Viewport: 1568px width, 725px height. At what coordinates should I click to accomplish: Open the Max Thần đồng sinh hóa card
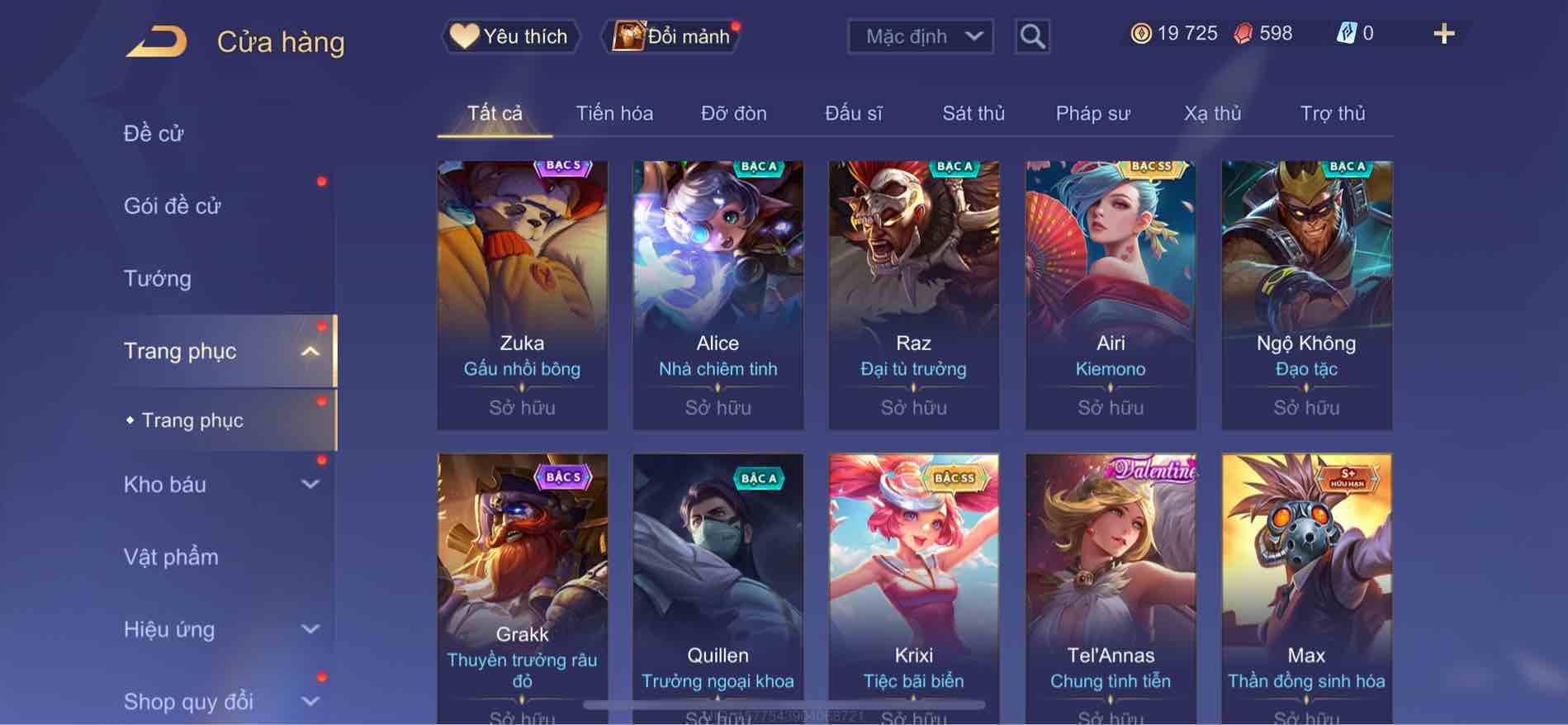click(1306, 589)
